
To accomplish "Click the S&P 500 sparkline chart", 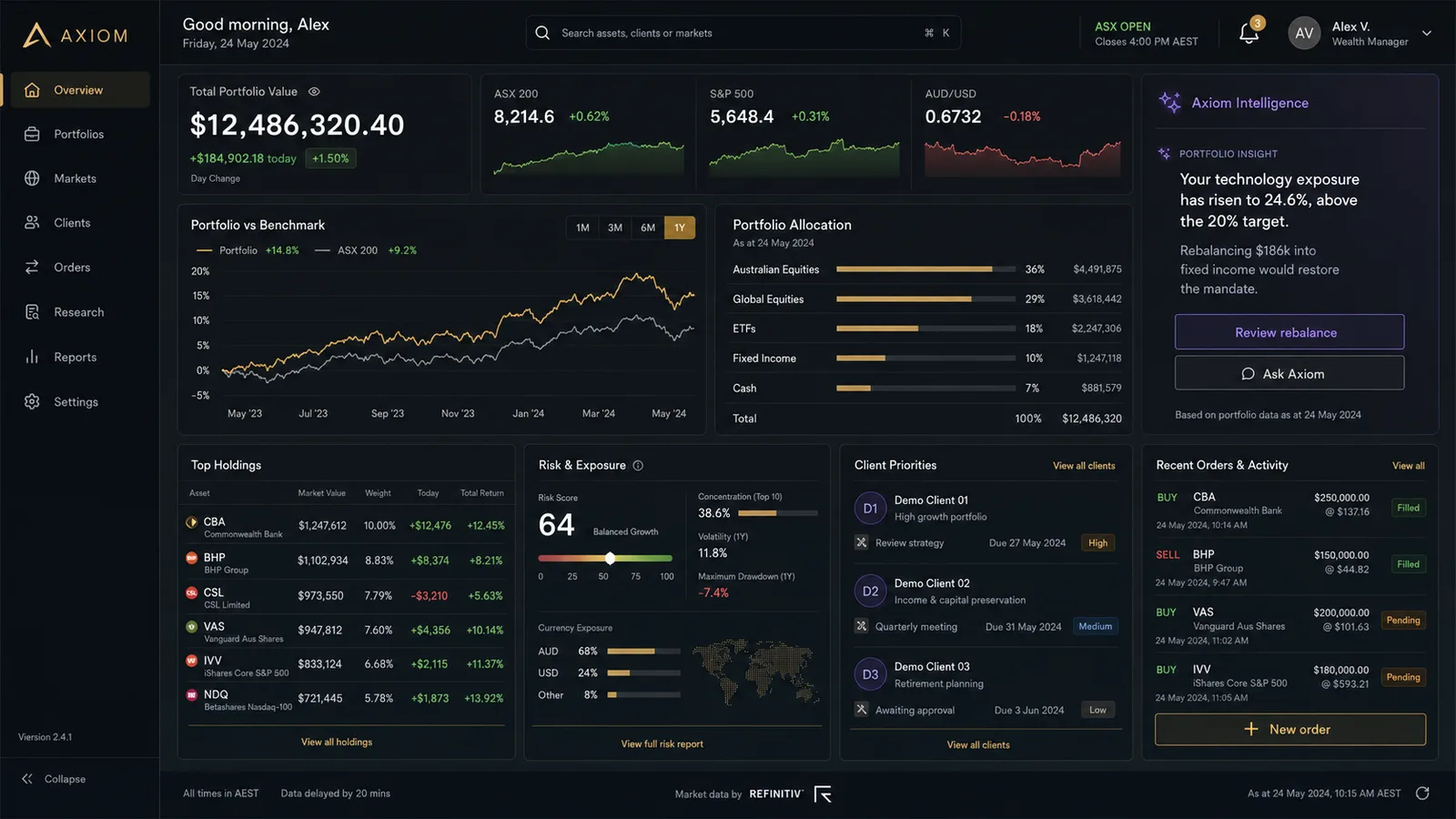I will pyautogui.click(x=804, y=157).
